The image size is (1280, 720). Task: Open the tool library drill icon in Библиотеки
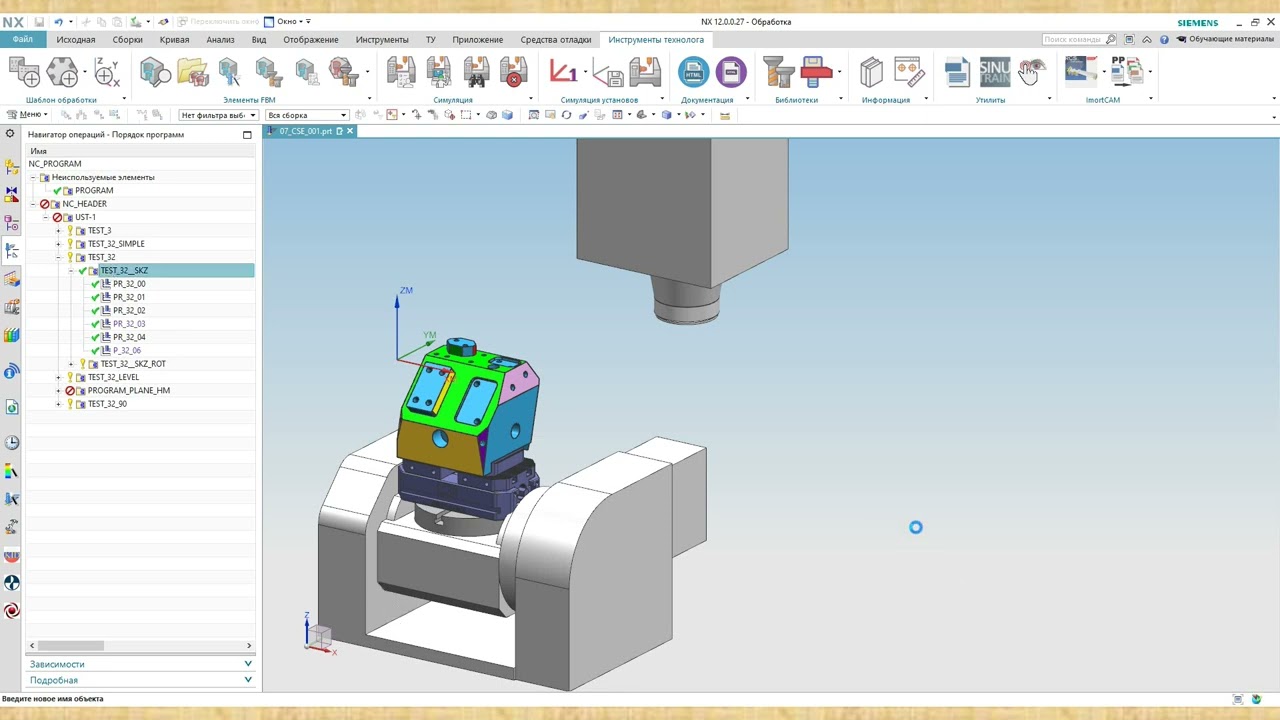click(x=779, y=72)
